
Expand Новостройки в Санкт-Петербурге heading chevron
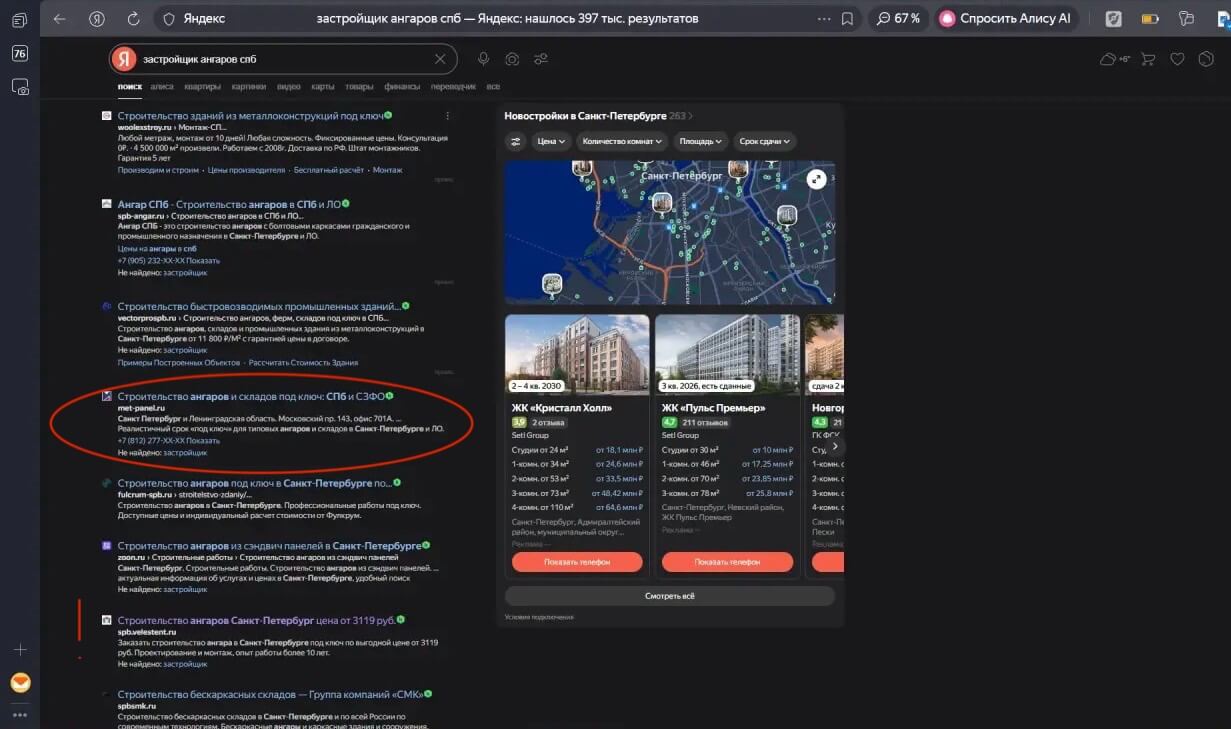pos(690,117)
